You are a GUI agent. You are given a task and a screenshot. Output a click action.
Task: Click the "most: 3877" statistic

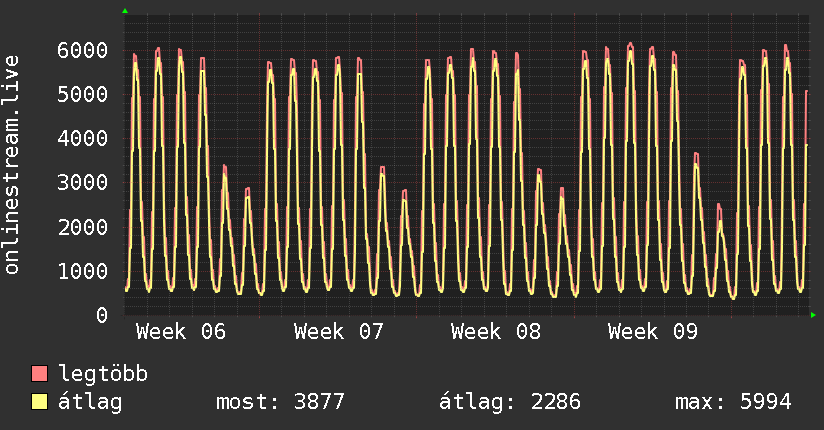click(280, 402)
